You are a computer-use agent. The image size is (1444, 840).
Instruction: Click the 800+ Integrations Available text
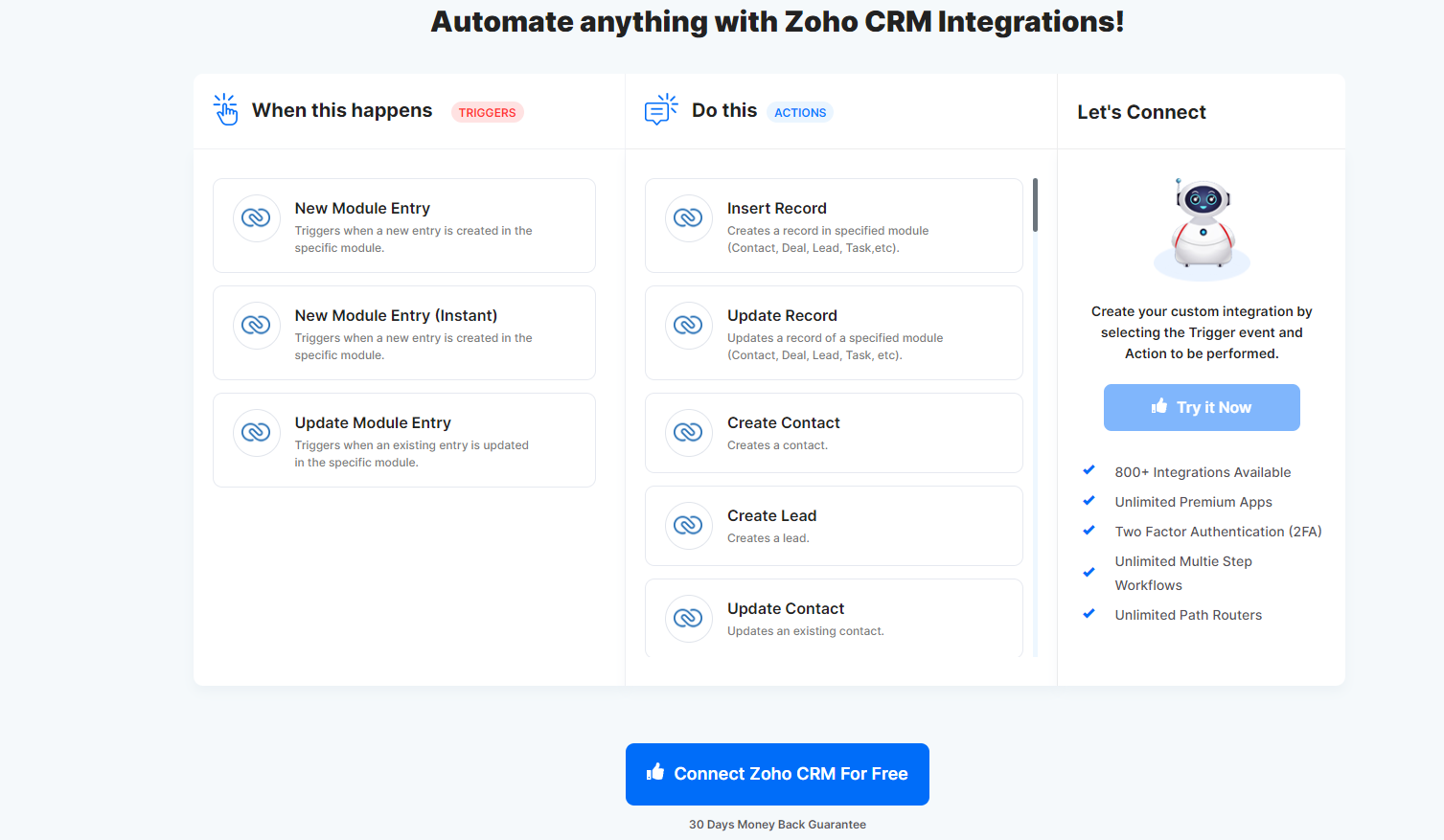coord(1203,472)
